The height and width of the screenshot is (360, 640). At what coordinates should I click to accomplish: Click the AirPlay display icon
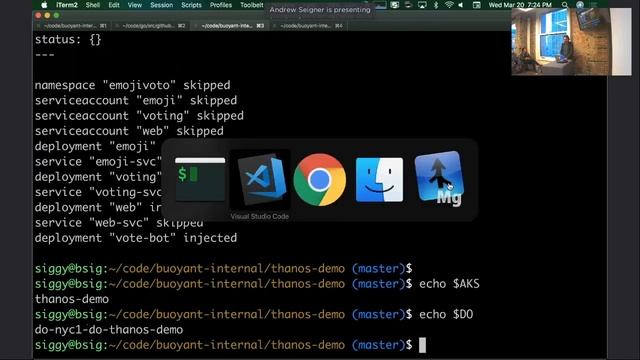[422, 5]
